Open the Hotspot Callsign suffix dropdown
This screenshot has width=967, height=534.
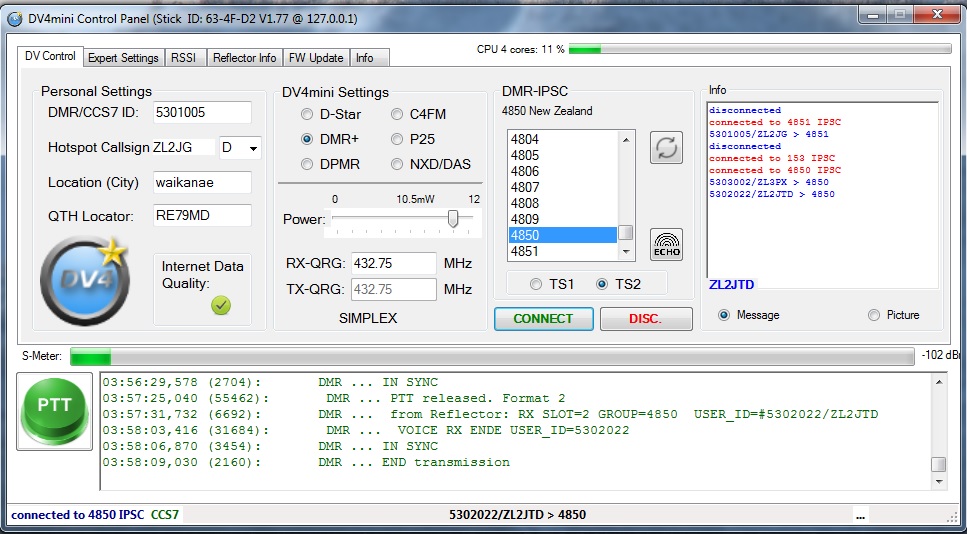click(253, 149)
